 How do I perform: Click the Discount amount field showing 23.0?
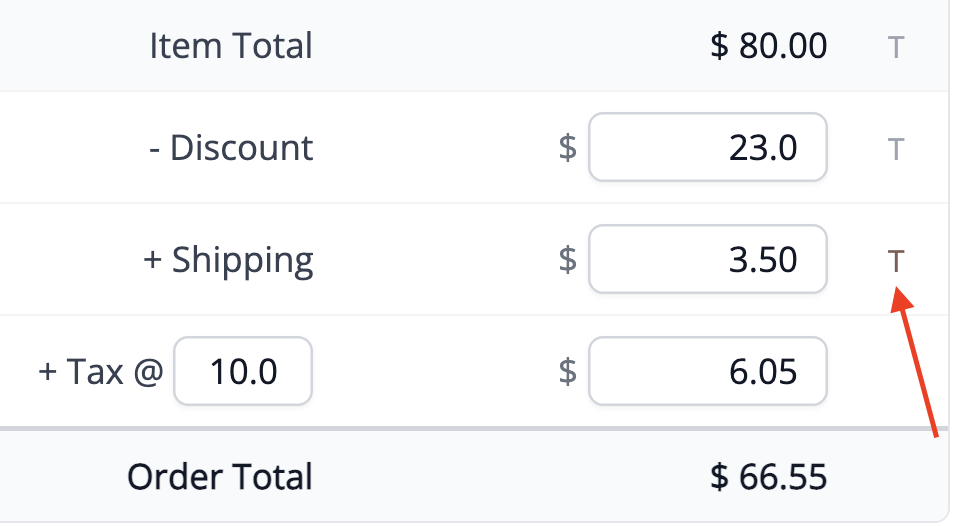[x=708, y=147]
